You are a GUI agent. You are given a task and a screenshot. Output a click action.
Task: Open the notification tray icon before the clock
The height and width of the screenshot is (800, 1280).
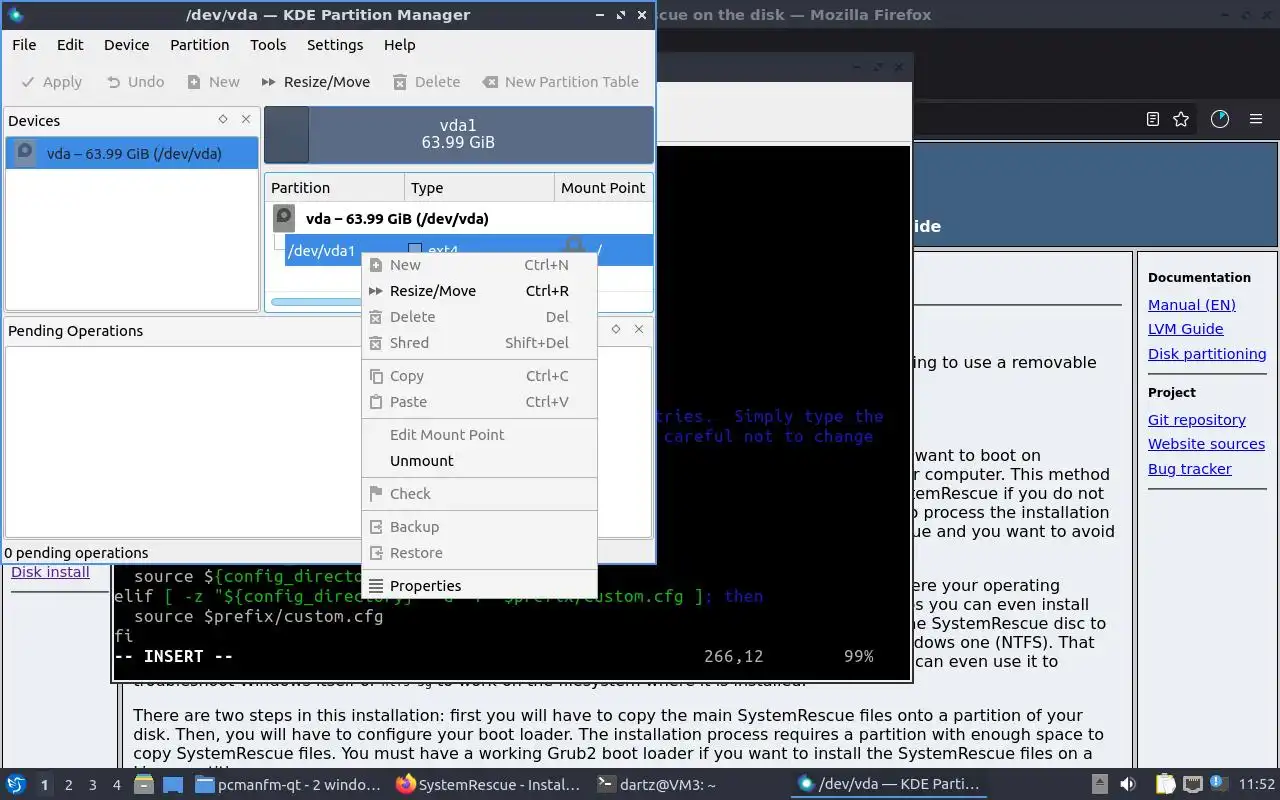[x=1219, y=785]
